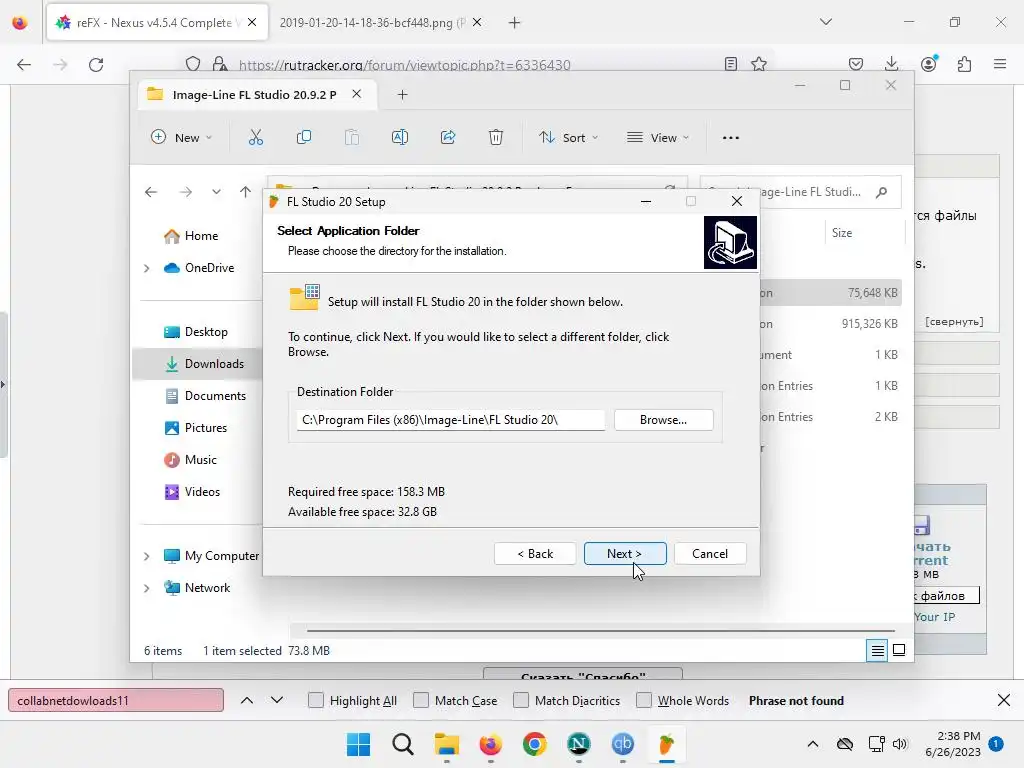The width and height of the screenshot is (1024, 768).
Task: Select Desktop in Explorer sidebar
Action: (x=195, y=332)
